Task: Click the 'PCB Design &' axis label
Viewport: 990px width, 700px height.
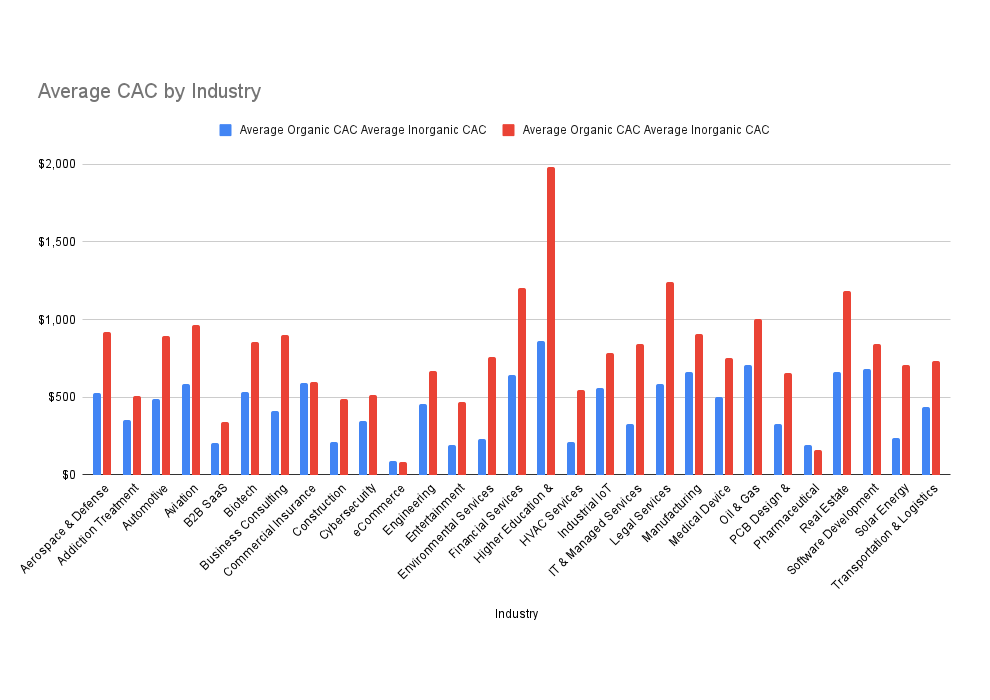Action: tap(760, 514)
